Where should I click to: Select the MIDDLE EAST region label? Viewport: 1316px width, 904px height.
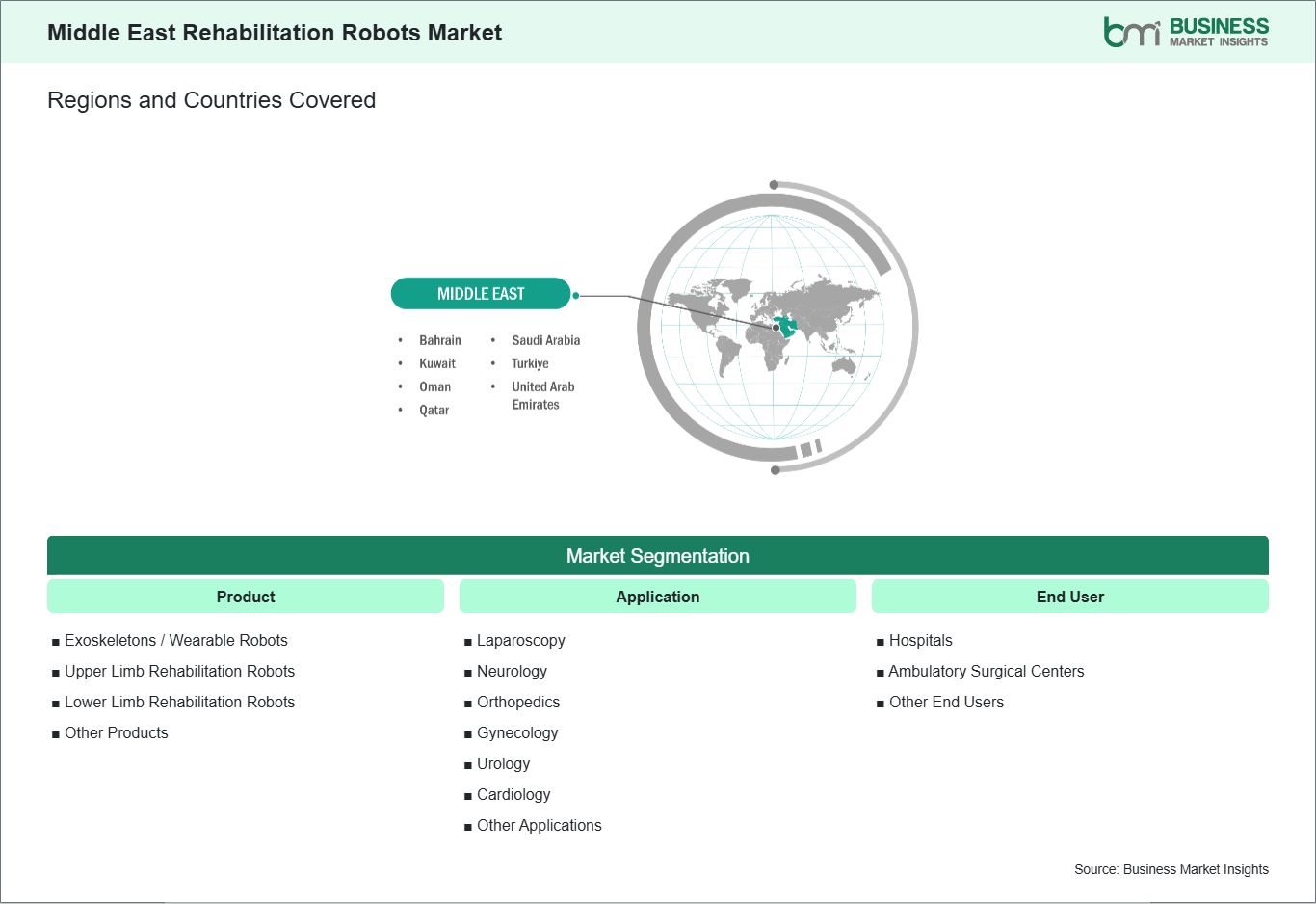tap(481, 294)
